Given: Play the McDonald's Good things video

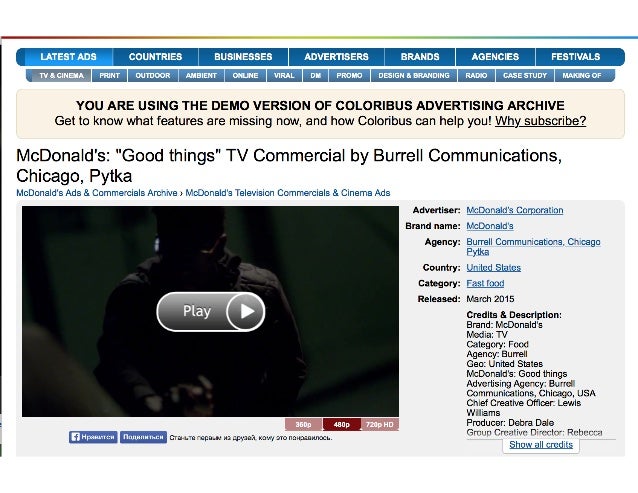Looking at the screenshot, I should pyautogui.click(x=211, y=311).
